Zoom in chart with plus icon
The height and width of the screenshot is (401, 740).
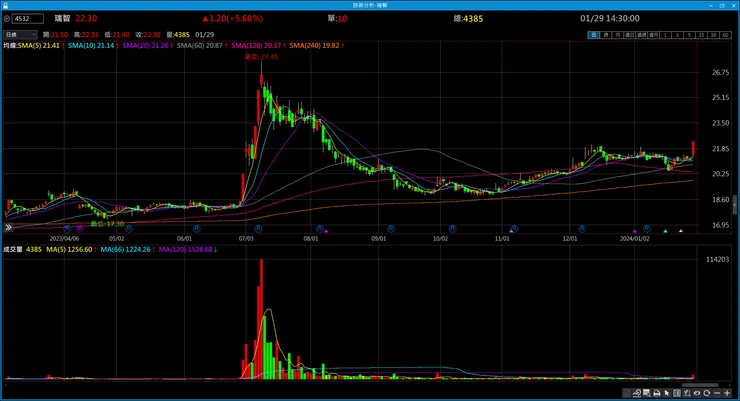coord(727,393)
